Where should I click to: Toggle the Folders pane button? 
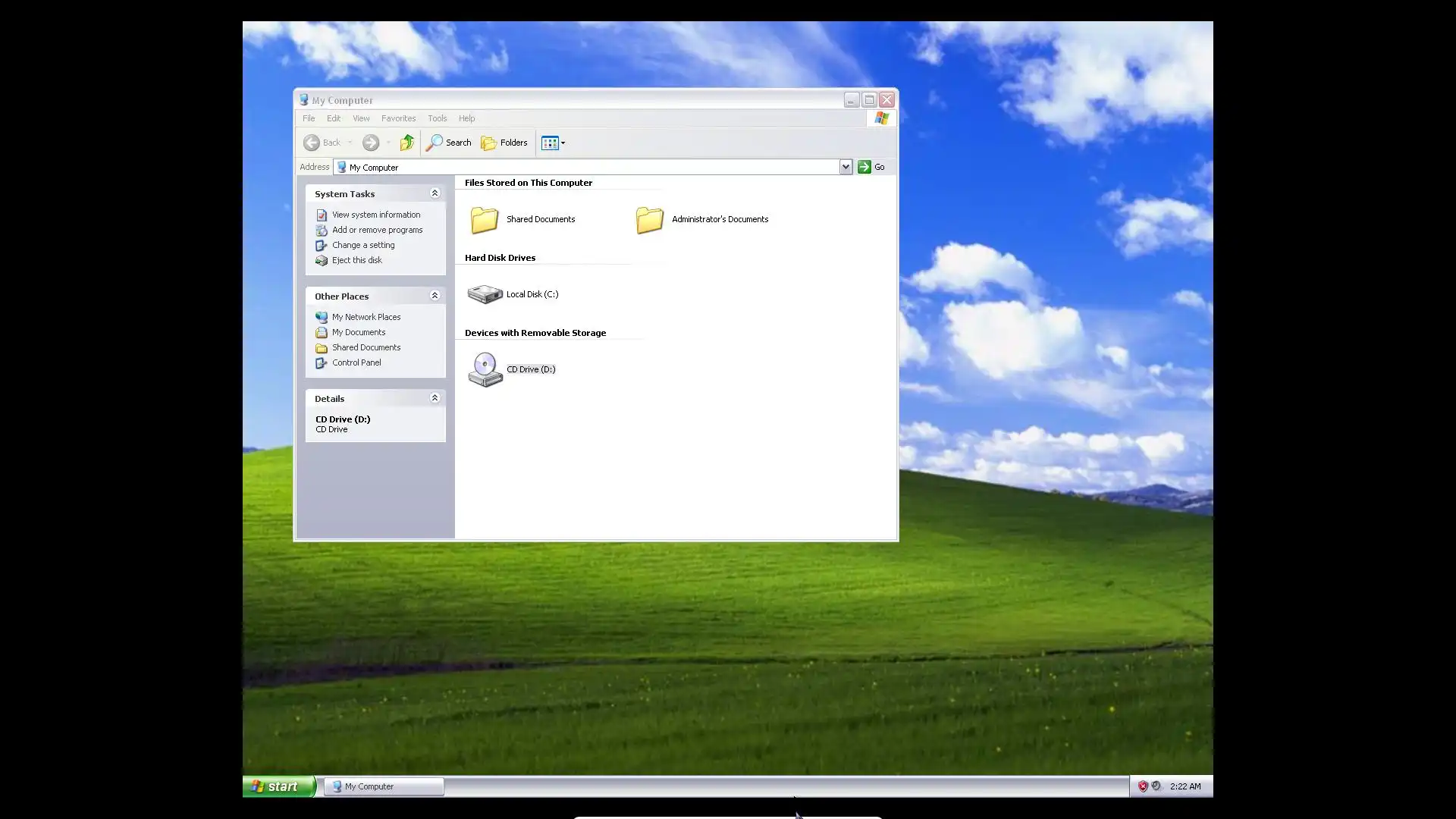(504, 143)
